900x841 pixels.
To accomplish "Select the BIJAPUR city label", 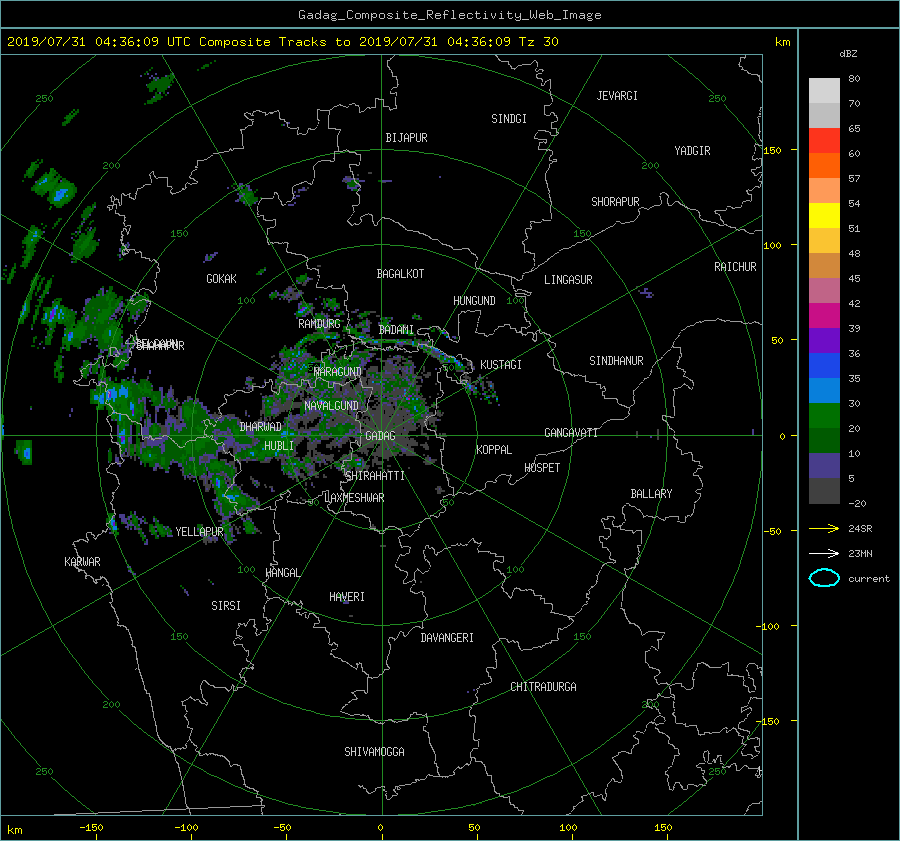I will 406,138.
